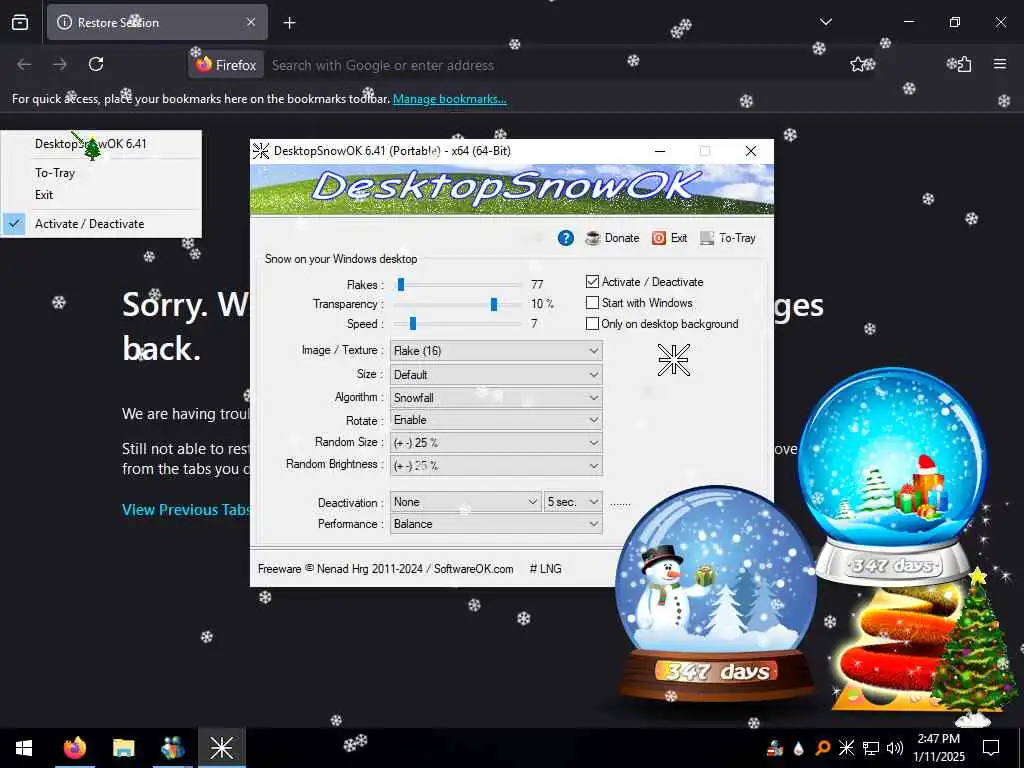Close the Restore Session tab
1024x768 pixels.
[251, 22]
